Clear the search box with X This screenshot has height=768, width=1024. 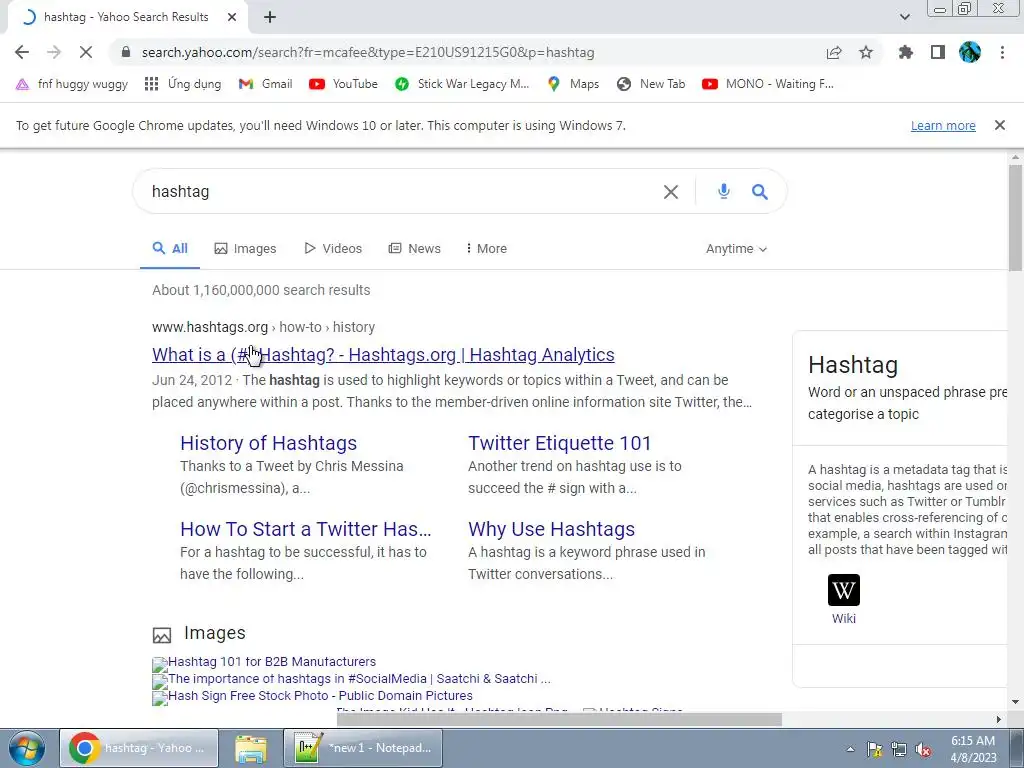coord(671,192)
